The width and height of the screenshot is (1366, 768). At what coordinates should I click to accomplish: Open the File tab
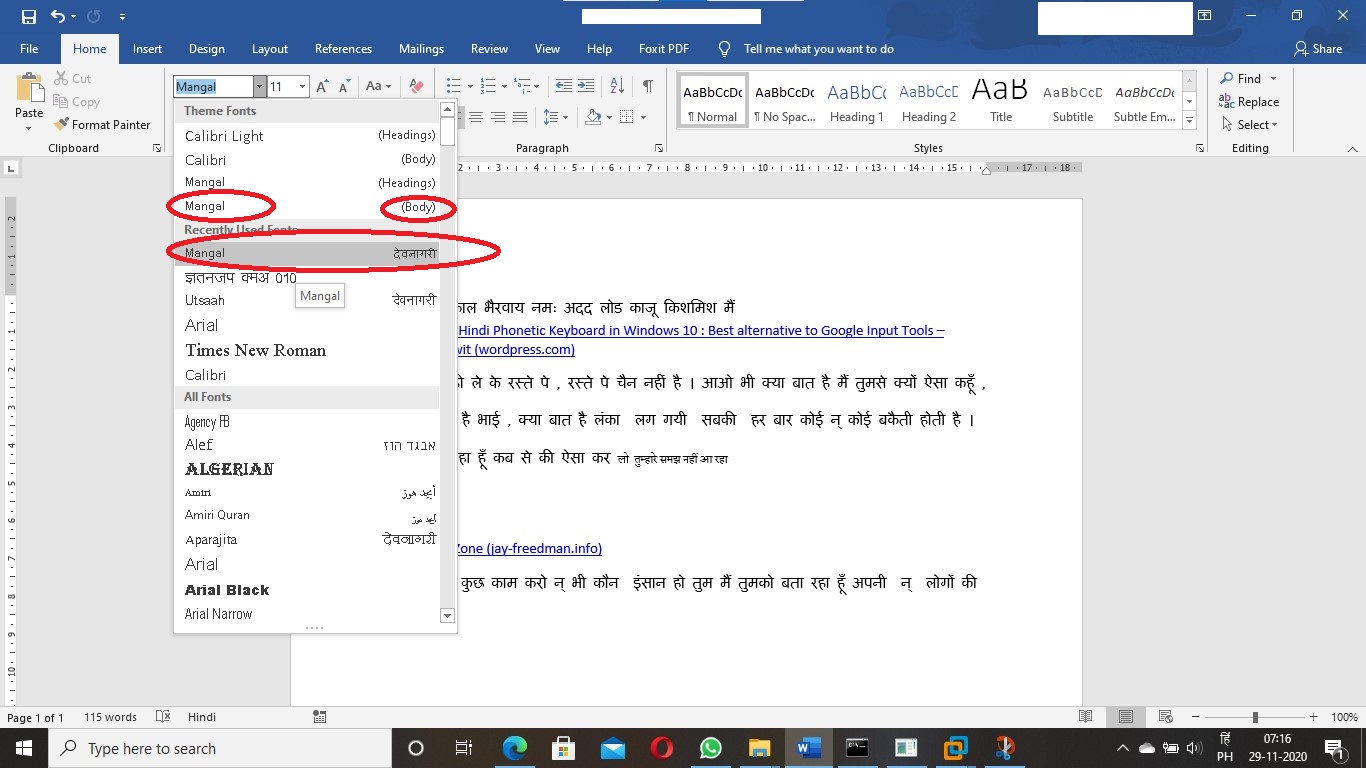click(x=29, y=48)
